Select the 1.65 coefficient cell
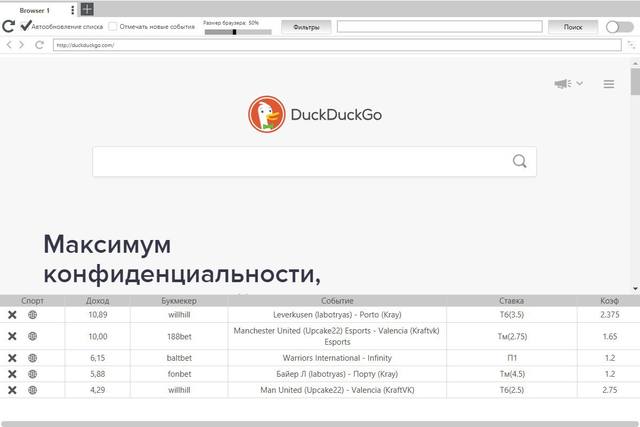The width and height of the screenshot is (640, 427). 609,336
